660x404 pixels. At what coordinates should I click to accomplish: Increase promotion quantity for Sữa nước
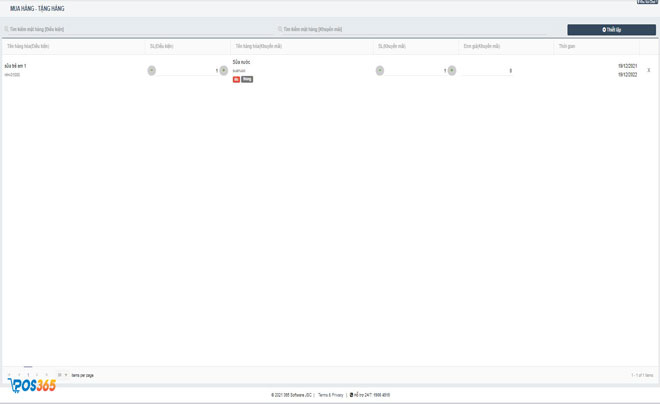[x=452, y=70]
